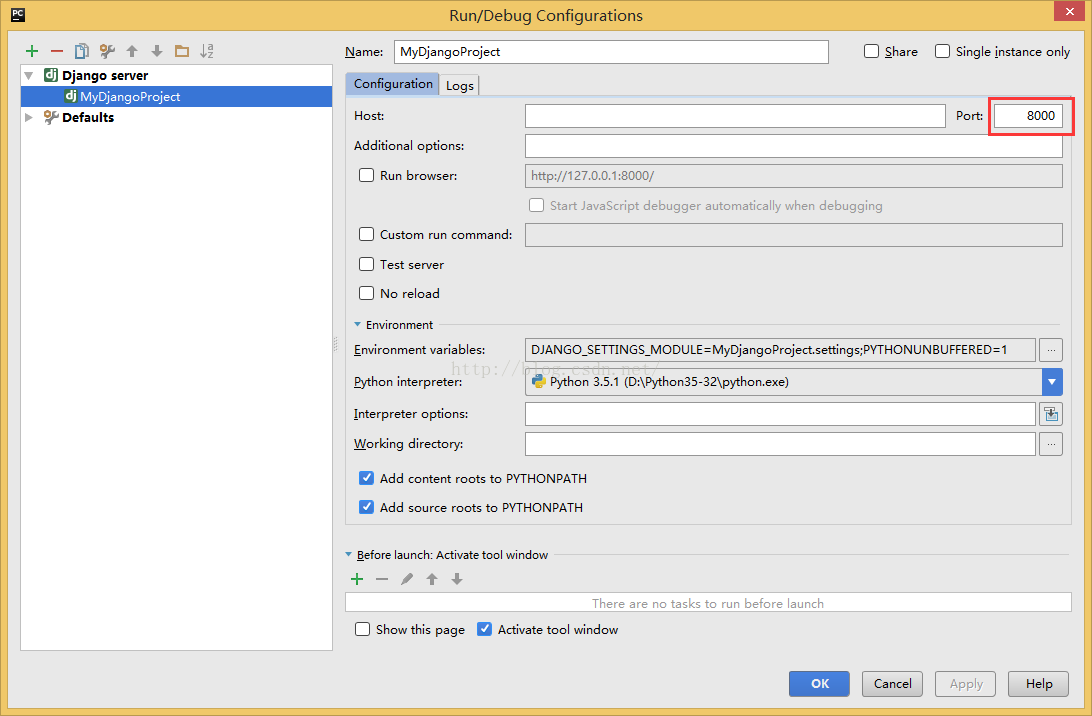The height and width of the screenshot is (716, 1092).
Task: Click the Working directory input
Action: 780,444
